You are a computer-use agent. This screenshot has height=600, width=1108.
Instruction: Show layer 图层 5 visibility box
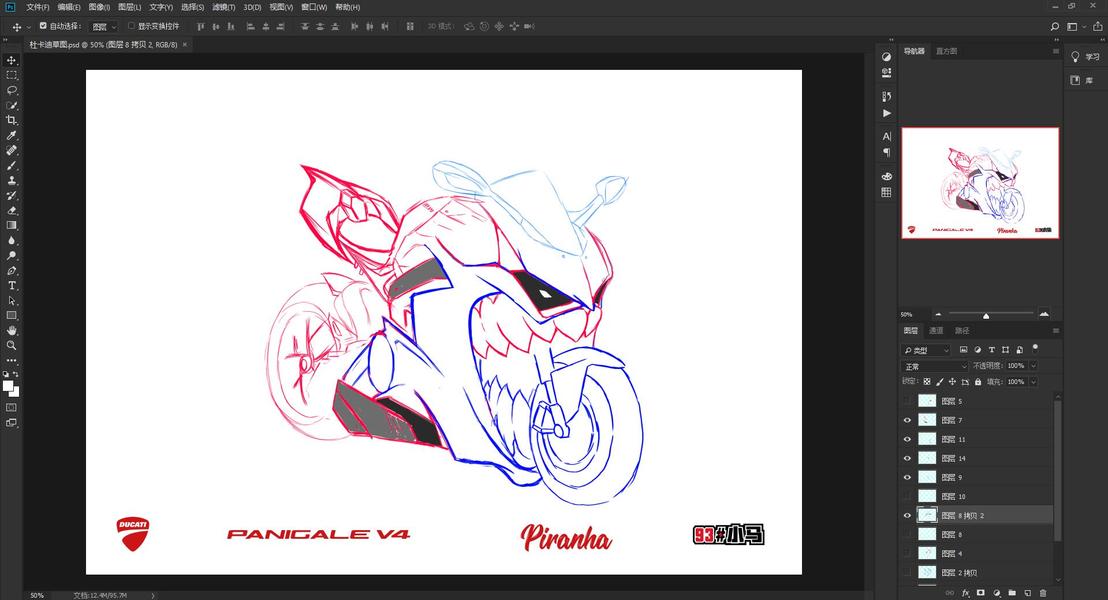pos(907,401)
